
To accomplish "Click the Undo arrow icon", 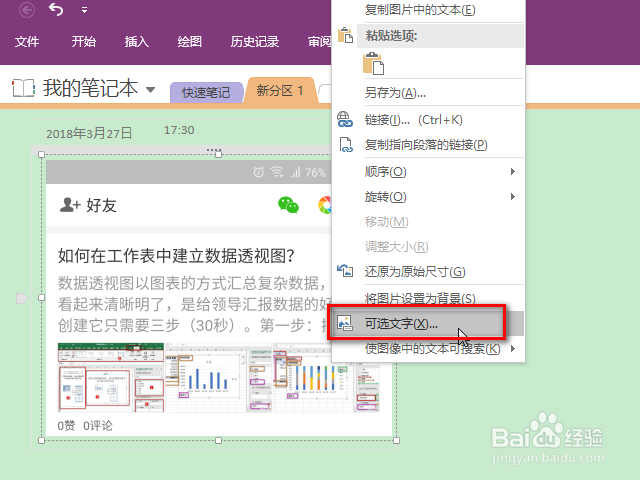I will [56, 9].
